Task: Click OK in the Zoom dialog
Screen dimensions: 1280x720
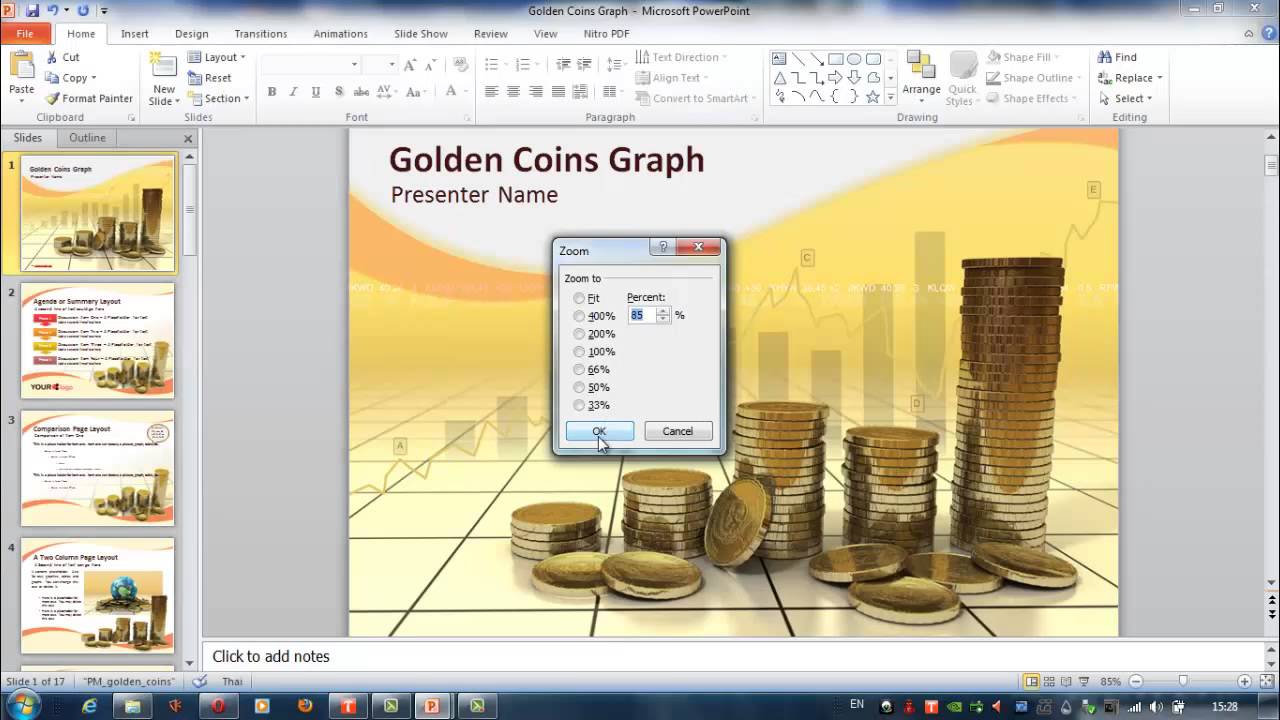Action: pyautogui.click(x=599, y=431)
